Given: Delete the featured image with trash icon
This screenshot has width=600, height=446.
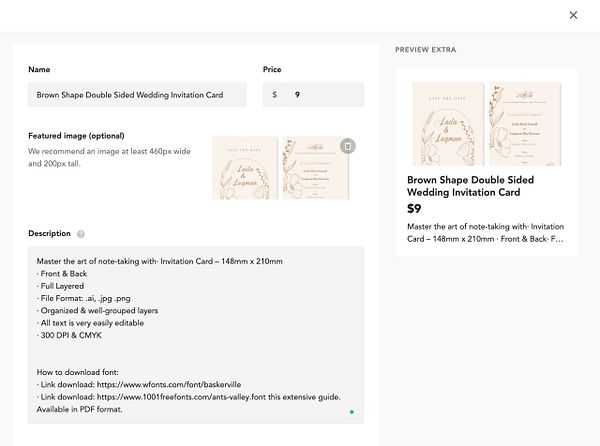Looking at the screenshot, I should tap(347, 146).
